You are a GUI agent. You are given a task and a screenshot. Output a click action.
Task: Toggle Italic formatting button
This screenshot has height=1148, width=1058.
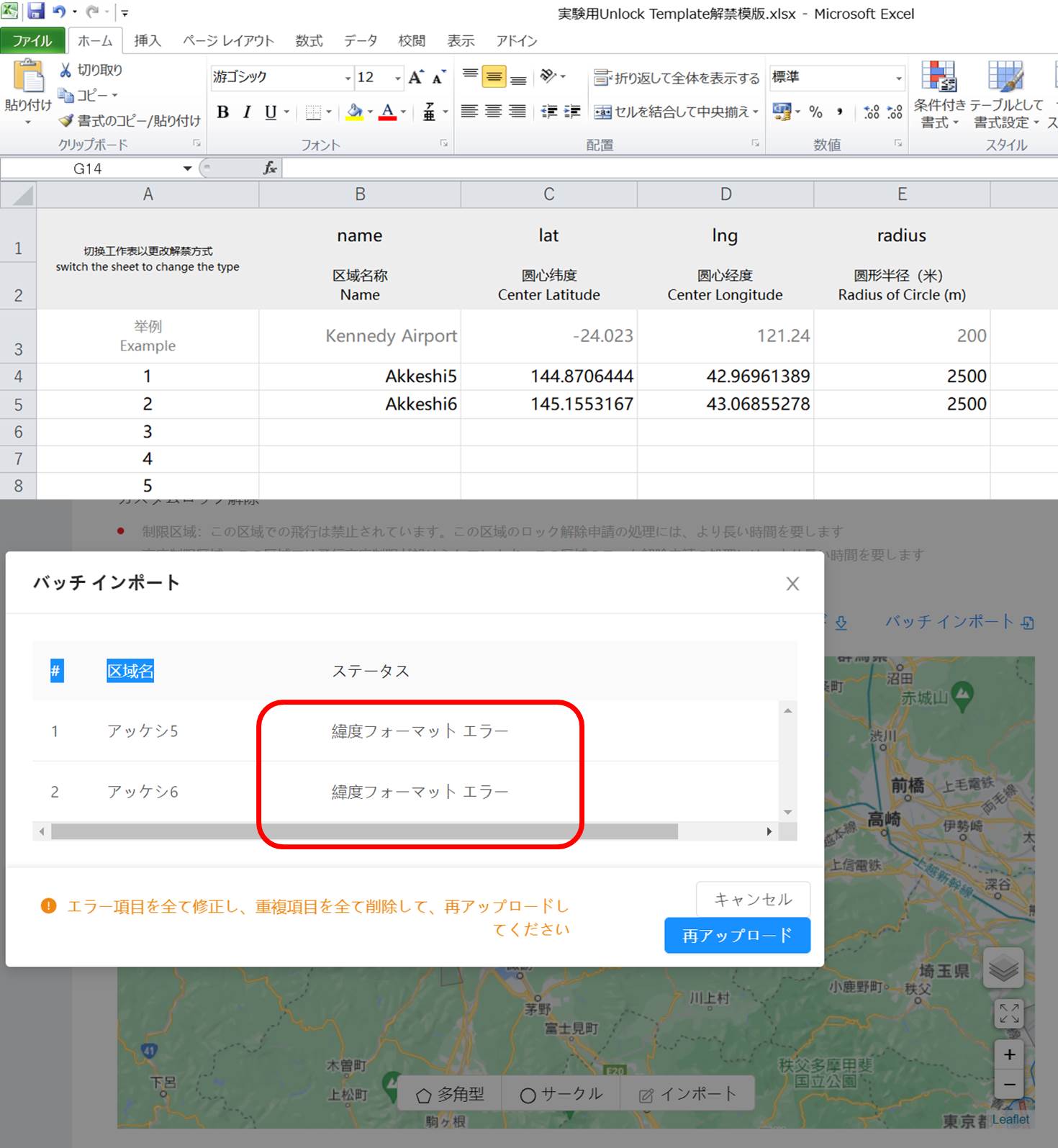[x=247, y=112]
